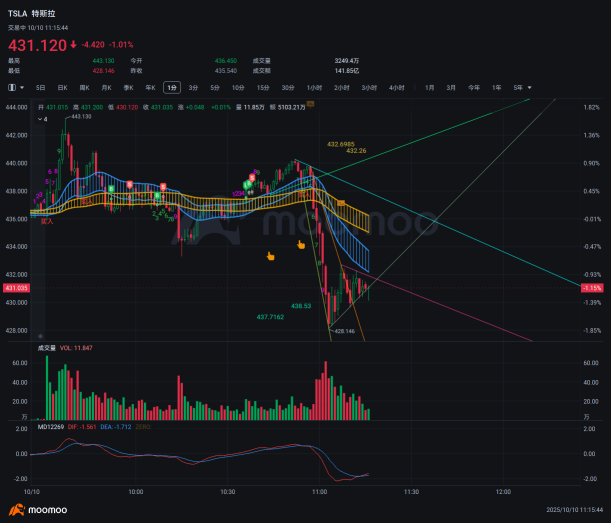
Task: Click the 432.6985 yellow price annotation
Action: [x=341, y=144]
